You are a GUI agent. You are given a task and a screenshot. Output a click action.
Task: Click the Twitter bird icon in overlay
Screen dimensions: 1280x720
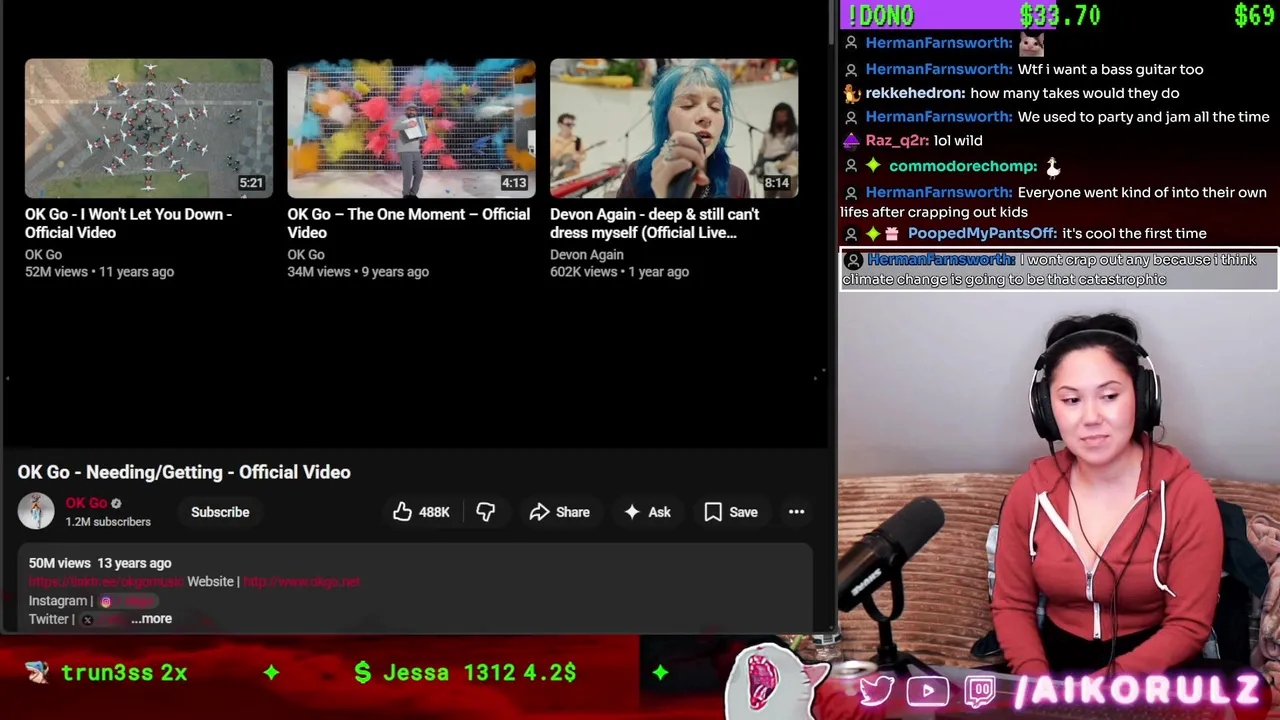tap(877, 690)
